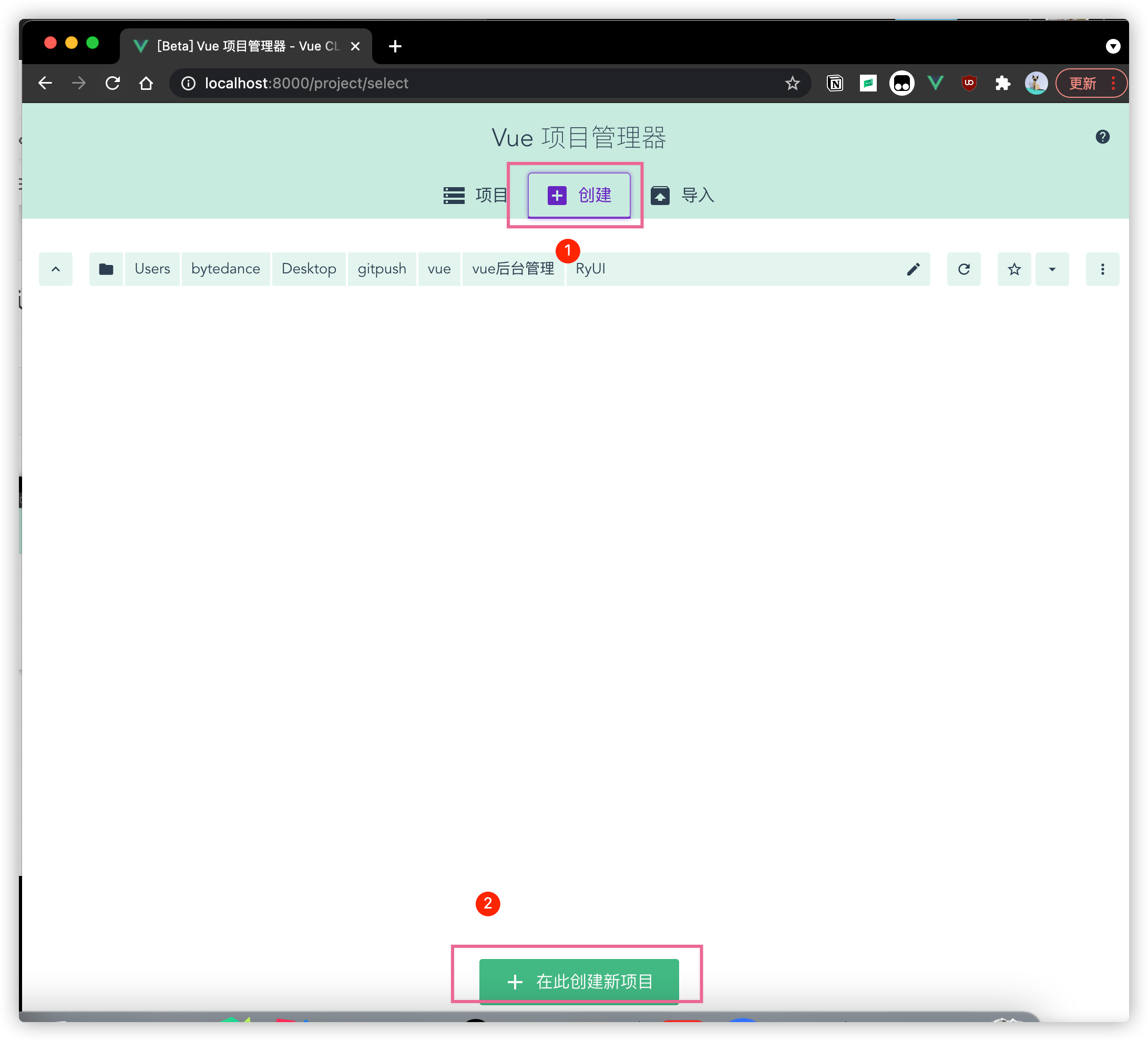Refresh the folder listing
Viewport: 1148px width, 1041px height.
point(963,269)
